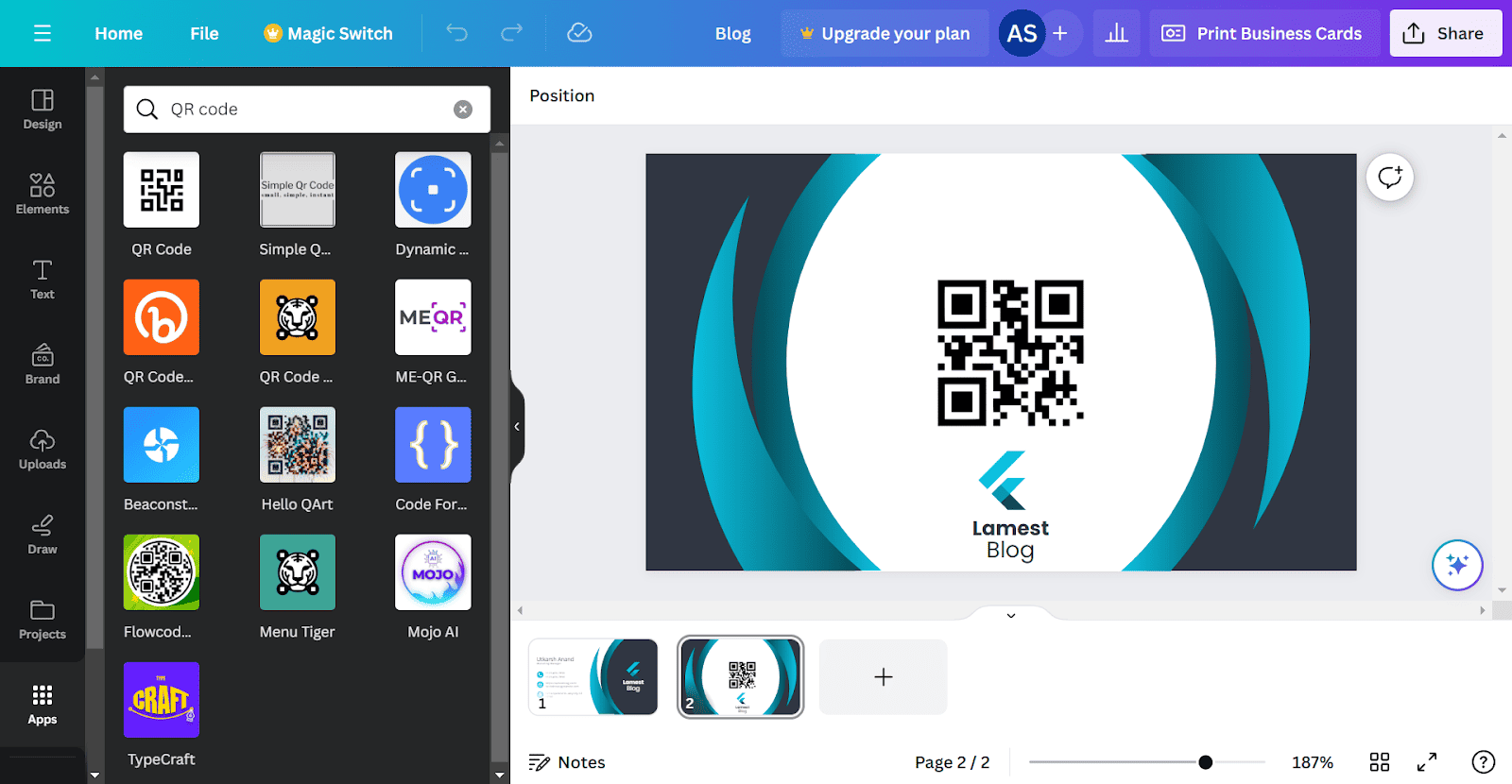Enter fullscreen present mode

click(1427, 762)
